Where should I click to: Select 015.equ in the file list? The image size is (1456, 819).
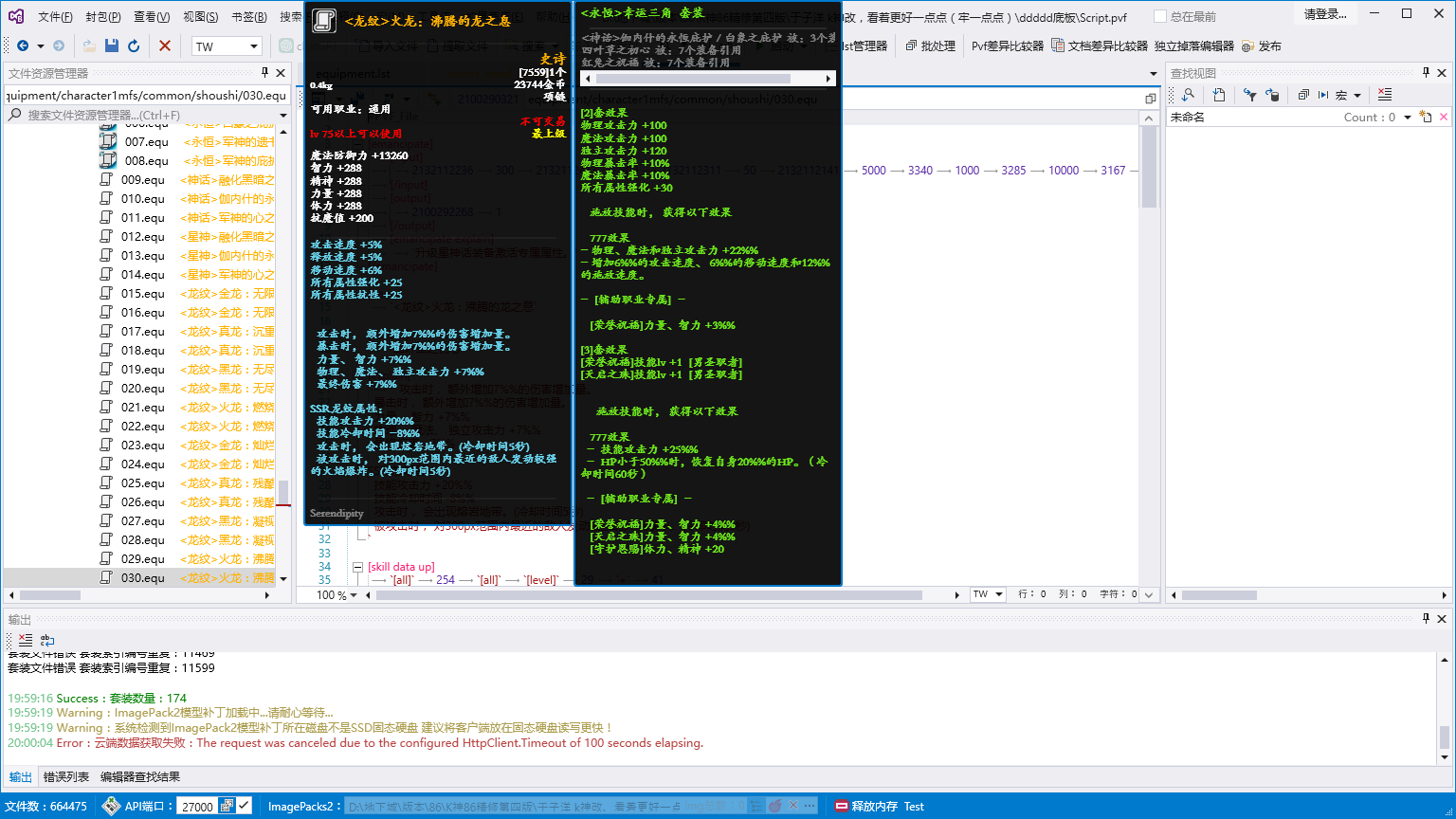(143, 294)
